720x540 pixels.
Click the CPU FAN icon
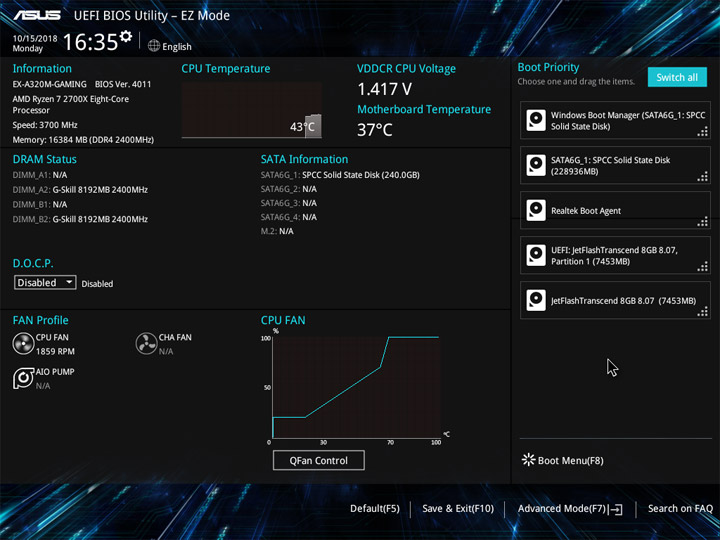23,343
